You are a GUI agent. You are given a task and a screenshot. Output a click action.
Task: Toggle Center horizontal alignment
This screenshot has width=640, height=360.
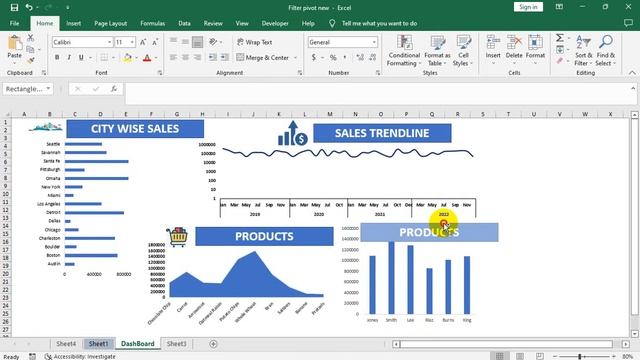[185, 58]
